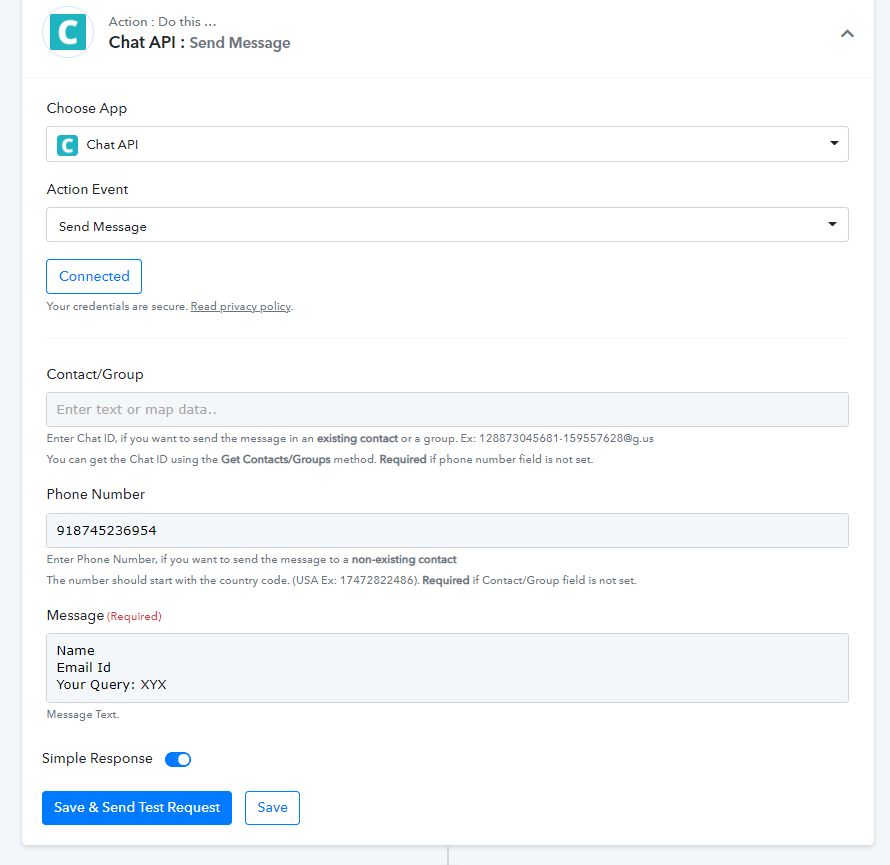Toggle the Simple Response switch
The width and height of the screenshot is (890, 865).
coord(178,759)
